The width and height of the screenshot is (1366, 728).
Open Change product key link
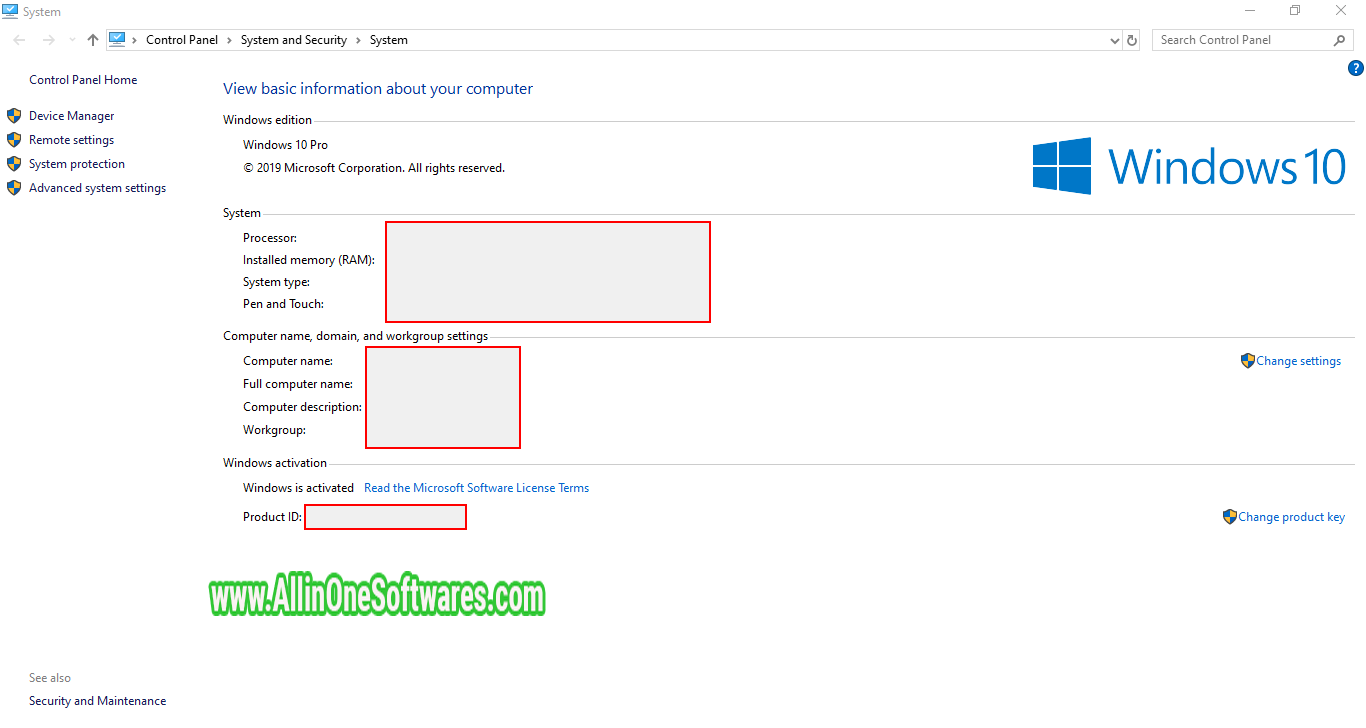coord(1292,517)
